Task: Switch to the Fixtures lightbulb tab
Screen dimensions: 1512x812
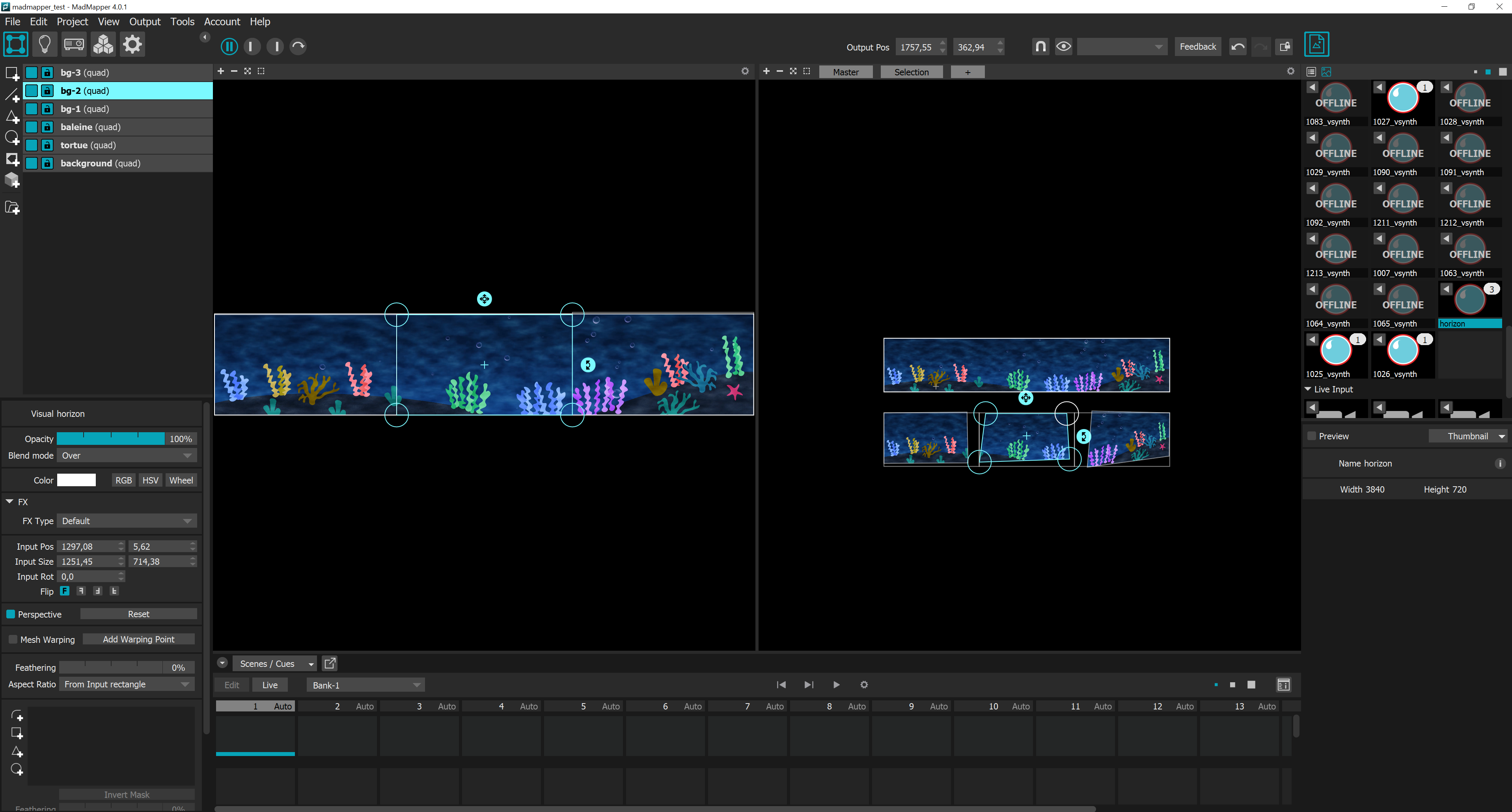Action: click(x=45, y=45)
